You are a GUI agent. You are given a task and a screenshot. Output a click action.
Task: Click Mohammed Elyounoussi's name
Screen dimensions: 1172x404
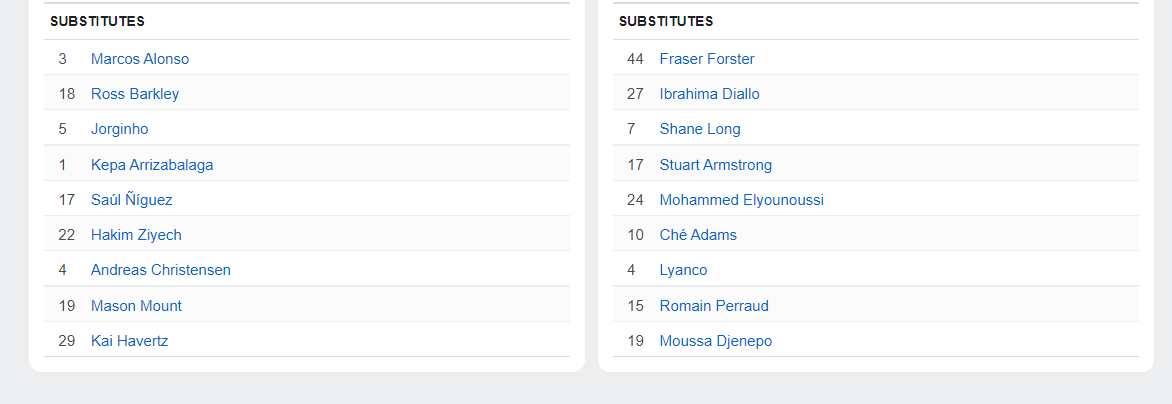point(741,200)
